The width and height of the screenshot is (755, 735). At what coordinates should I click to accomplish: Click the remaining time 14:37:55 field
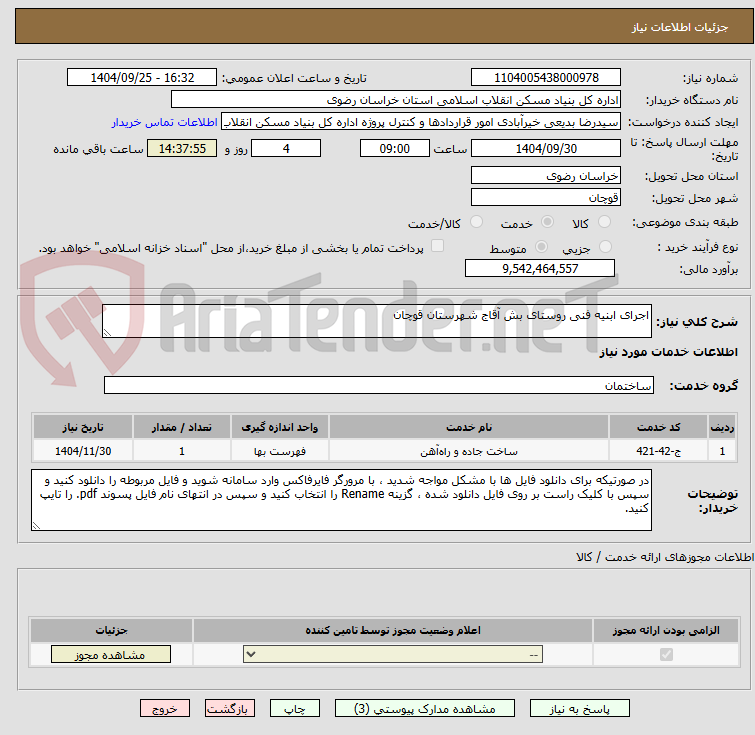pyautogui.click(x=182, y=148)
